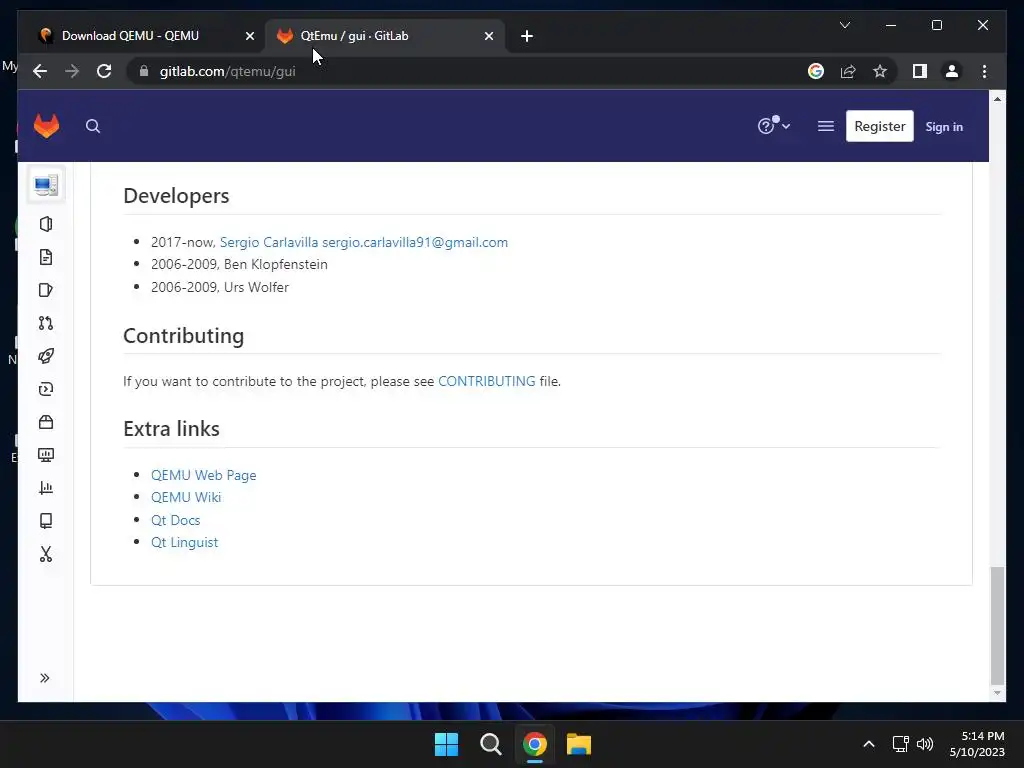Go to GitLab home via fox logo
Viewport: 1024px width, 768px height.
(x=46, y=126)
